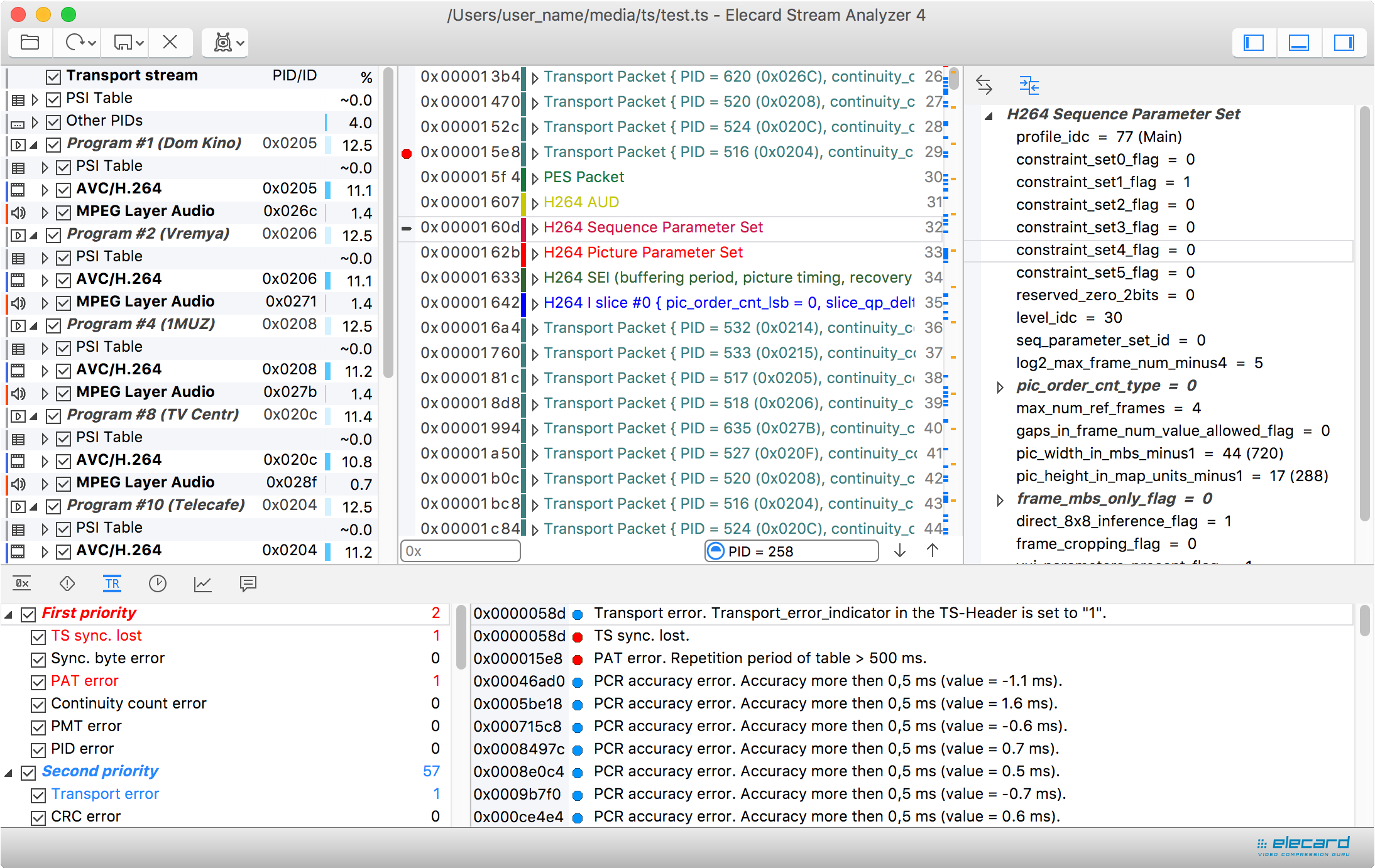The height and width of the screenshot is (868, 1375).
Task: Open the diamond info tab icon
Action: [67, 583]
